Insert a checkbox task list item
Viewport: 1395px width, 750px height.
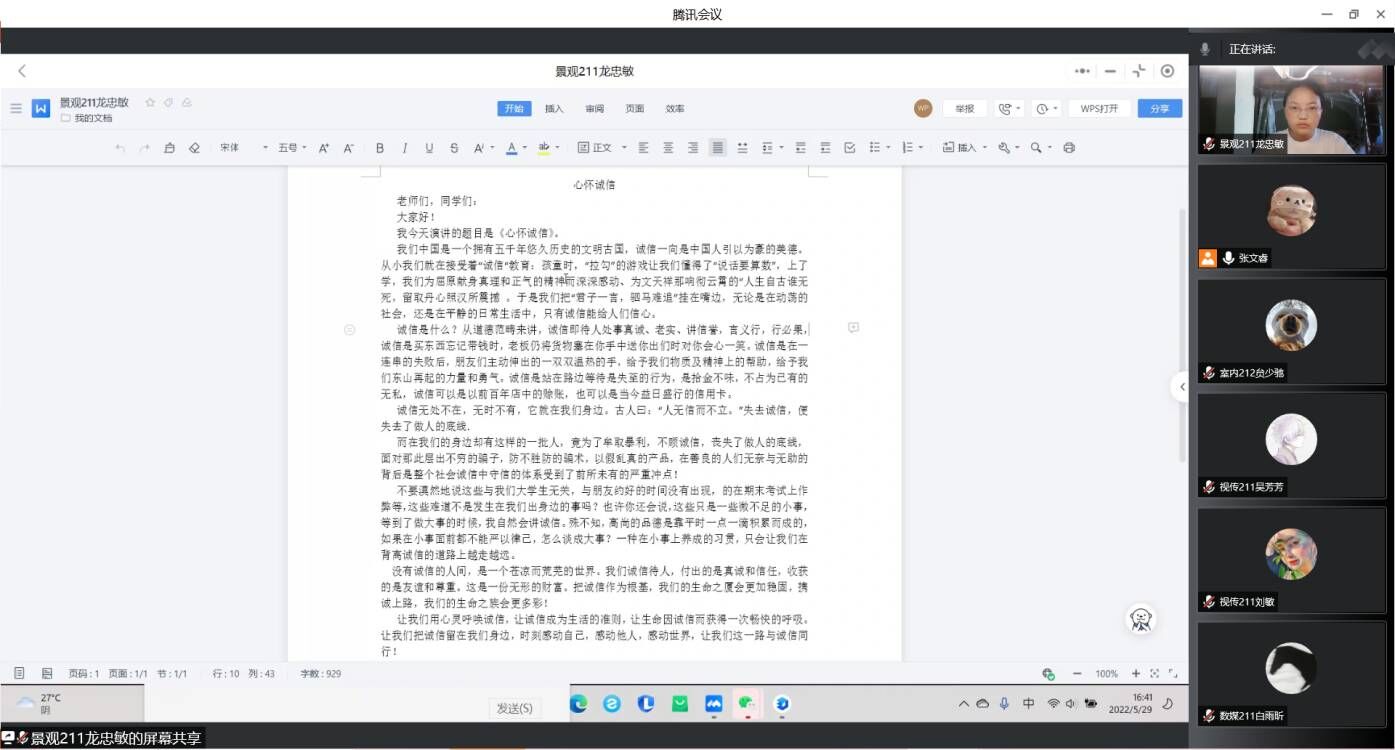(x=850, y=148)
